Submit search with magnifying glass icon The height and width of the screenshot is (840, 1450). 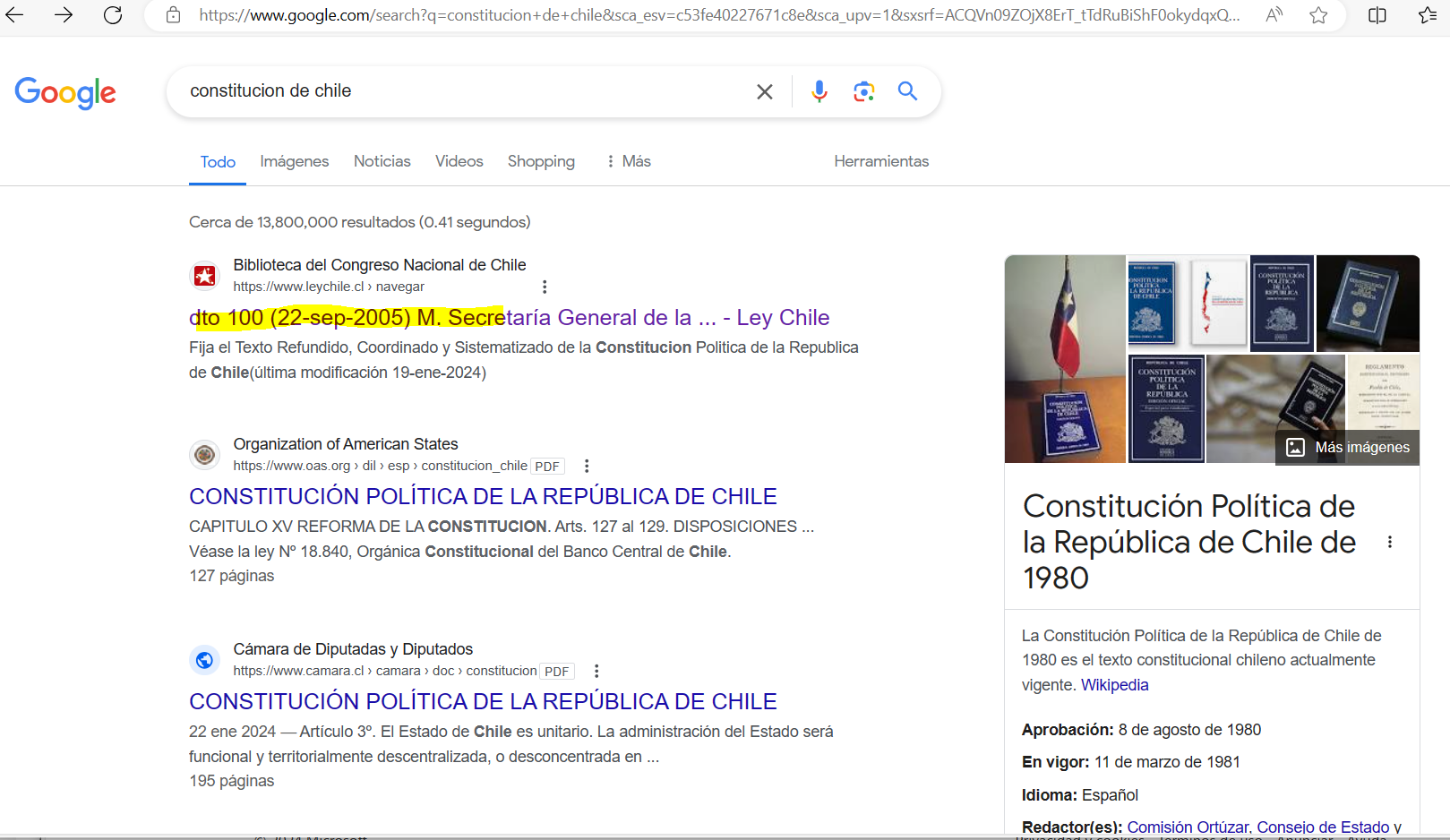click(907, 91)
